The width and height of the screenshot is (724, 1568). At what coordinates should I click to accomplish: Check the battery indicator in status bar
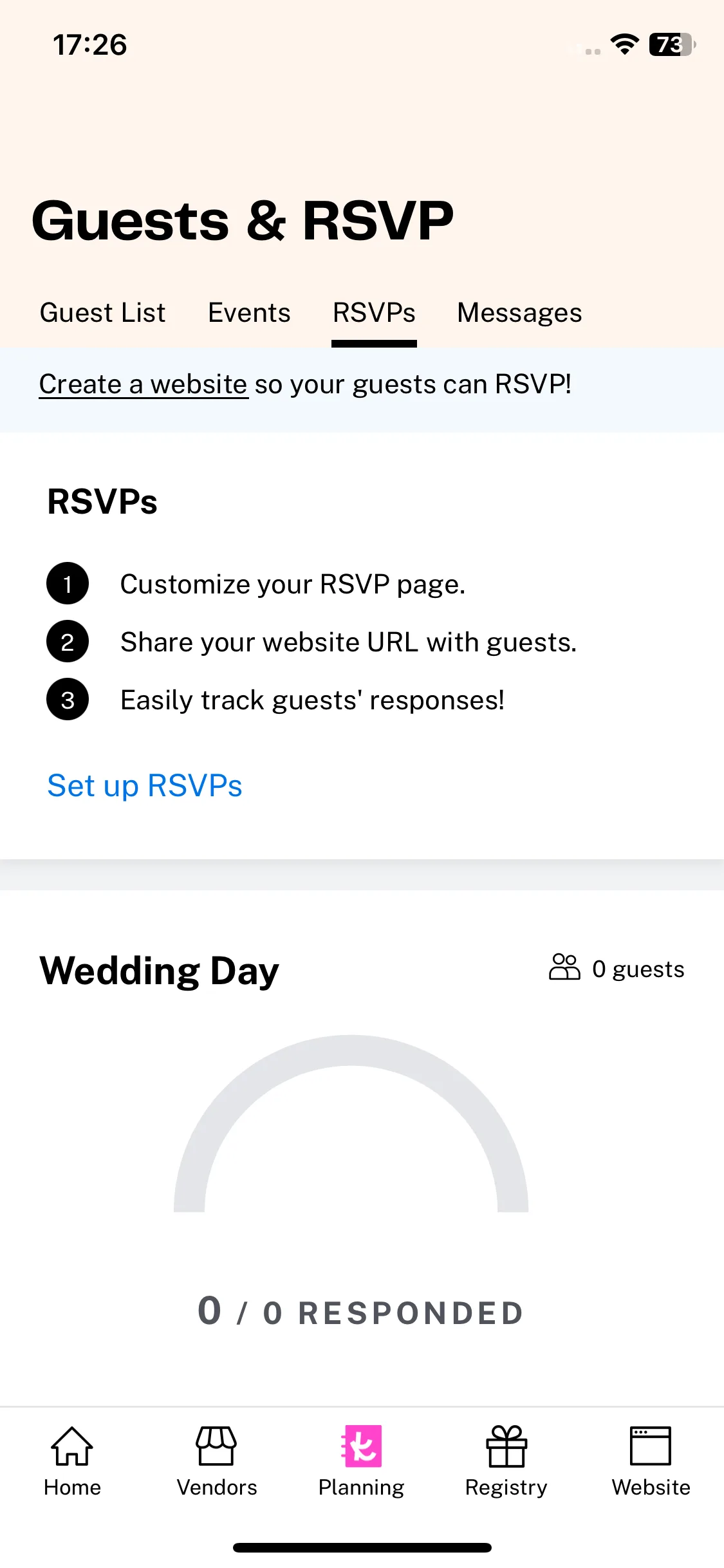[x=673, y=44]
